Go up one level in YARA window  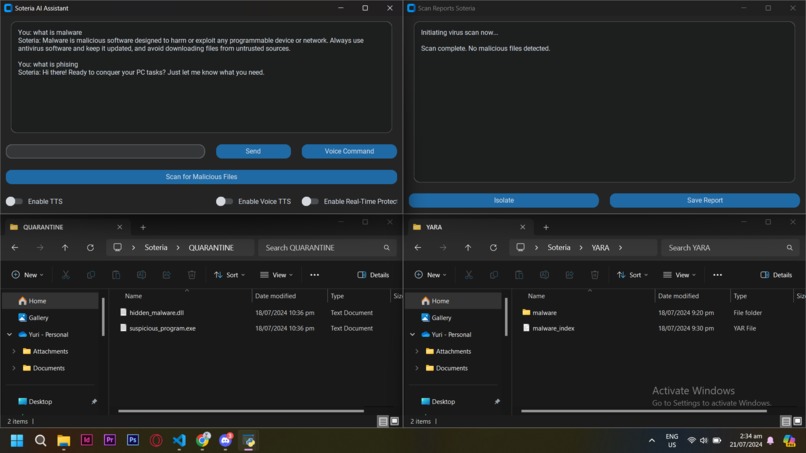tap(468, 248)
